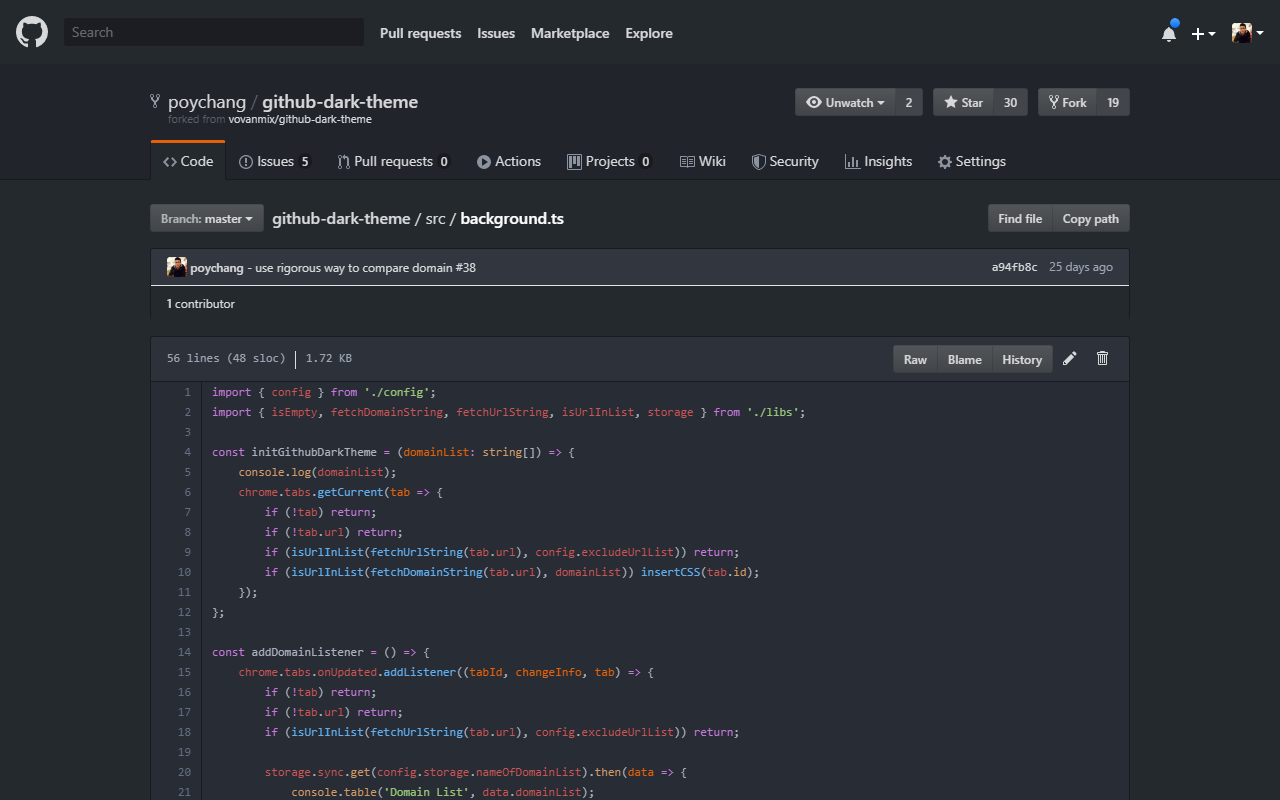Click the edit pencil on background.ts
The image size is (1280, 800).
point(1069,357)
